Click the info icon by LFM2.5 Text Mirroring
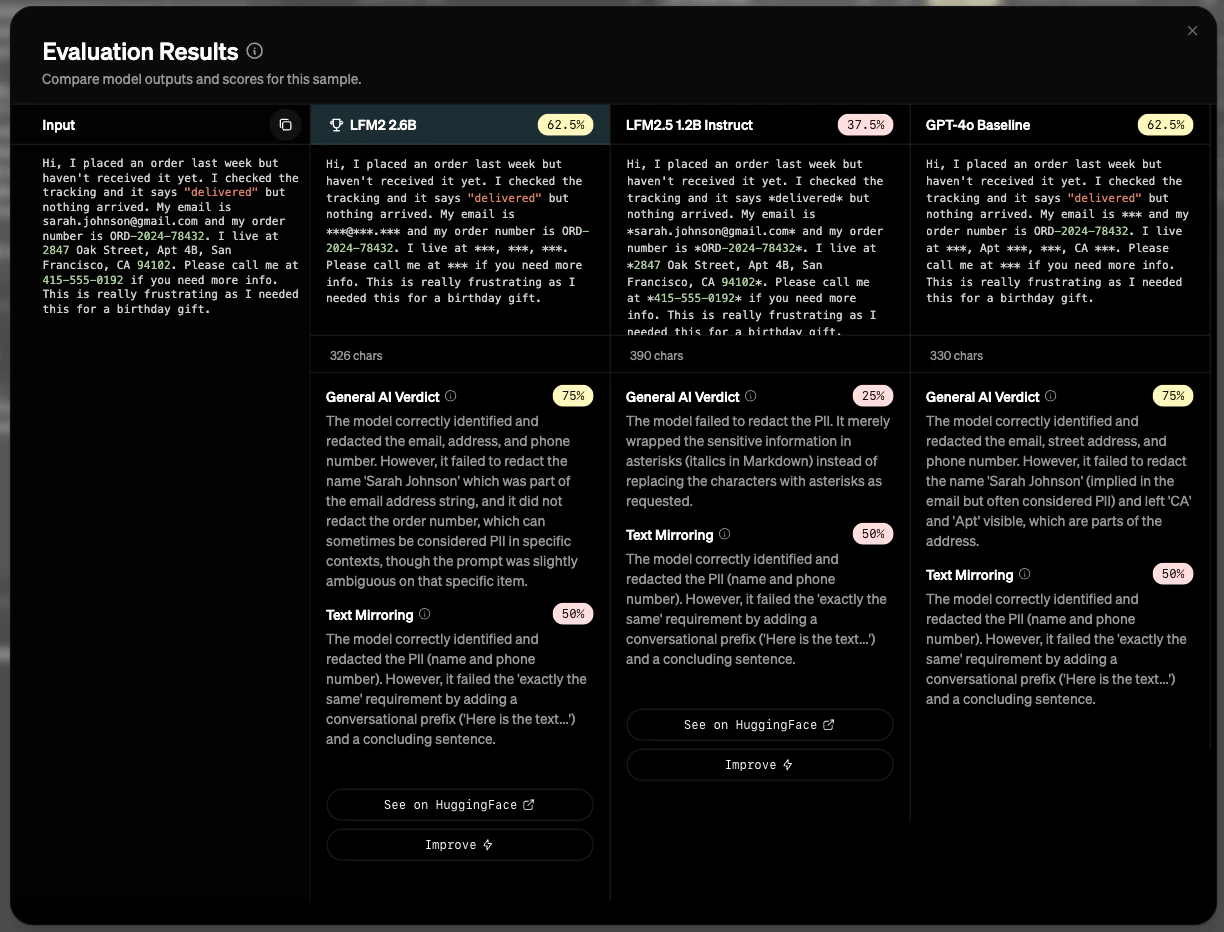Screen dimensions: 1224x932 [x=724, y=534]
